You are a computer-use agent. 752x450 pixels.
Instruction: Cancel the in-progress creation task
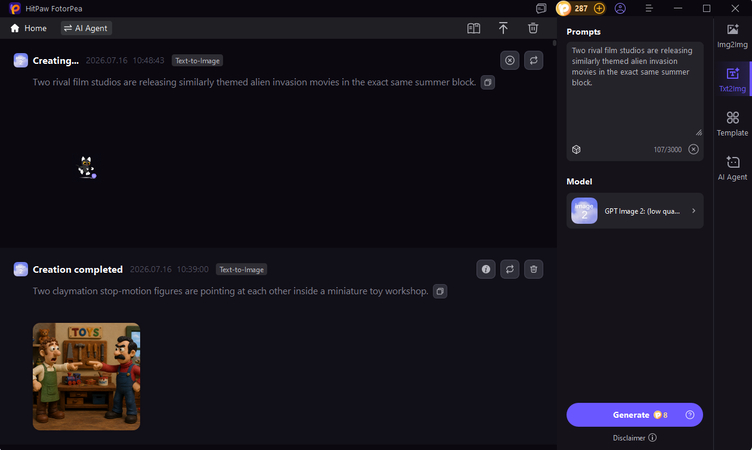[509, 60]
